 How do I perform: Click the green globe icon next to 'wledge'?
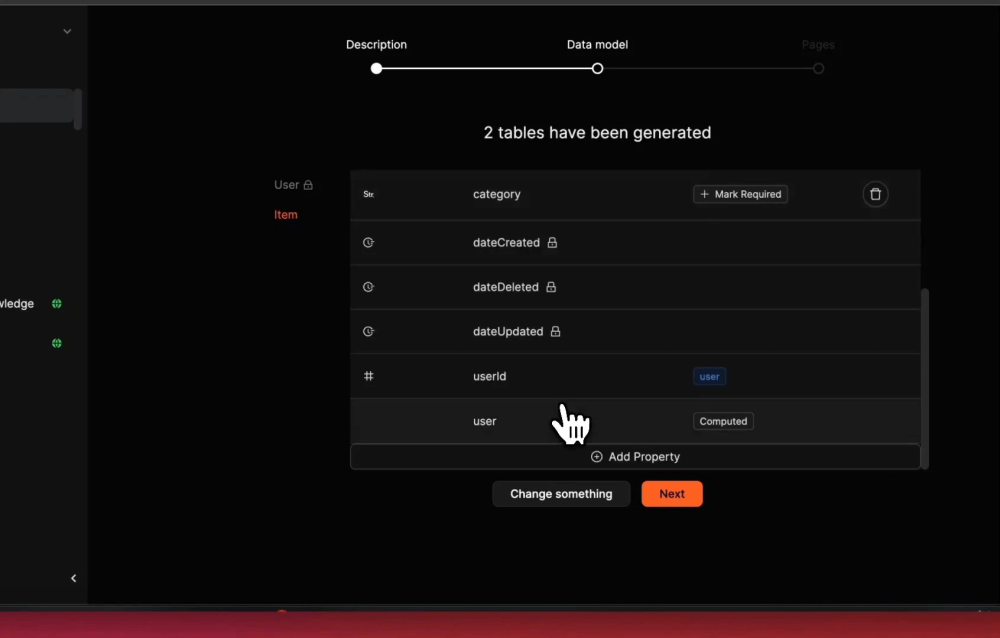point(57,304)
